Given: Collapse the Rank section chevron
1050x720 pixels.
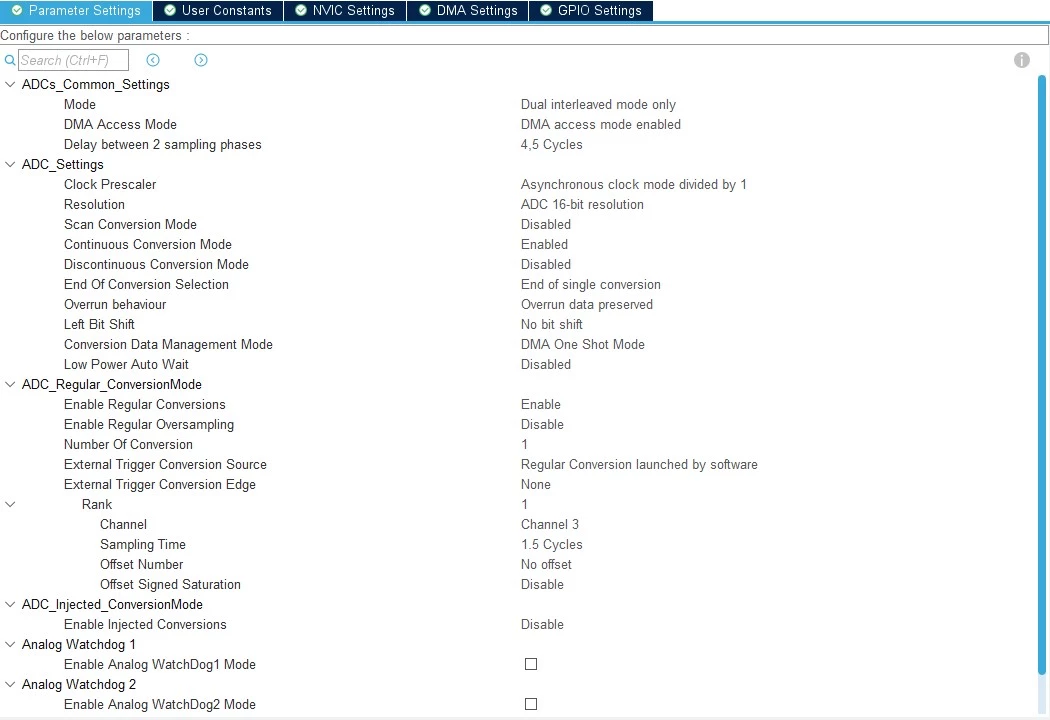Looking at the screenshot, I should (10, 504).
